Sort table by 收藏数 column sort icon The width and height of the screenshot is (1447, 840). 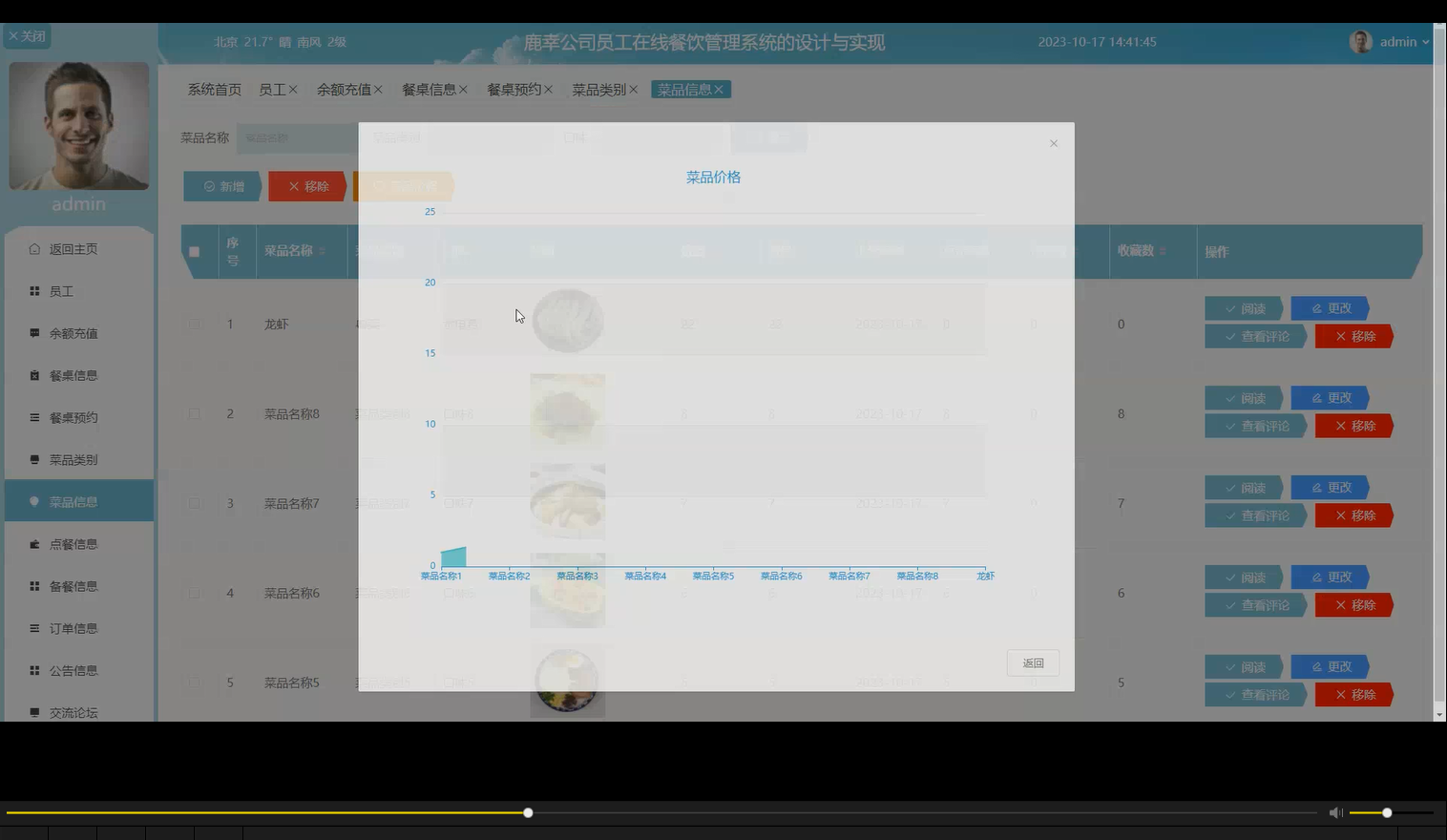point(1163,251)
